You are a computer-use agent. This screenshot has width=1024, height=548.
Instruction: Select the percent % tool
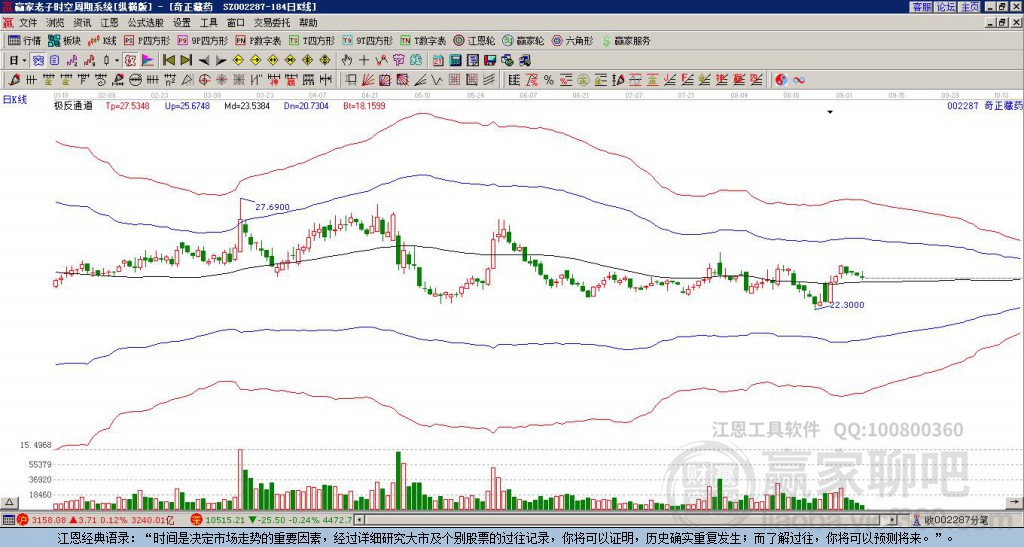(549, 80)
